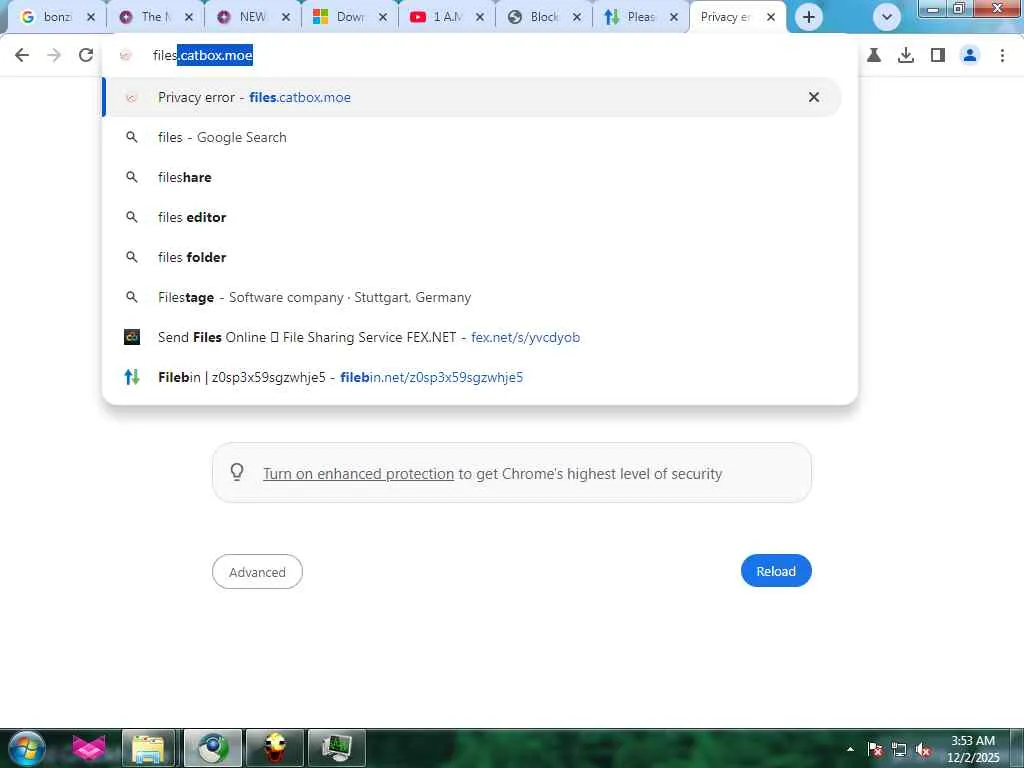Open the clock showing 3:53 AM
The image size is (1024, 768).
click(x=973, y=749)
